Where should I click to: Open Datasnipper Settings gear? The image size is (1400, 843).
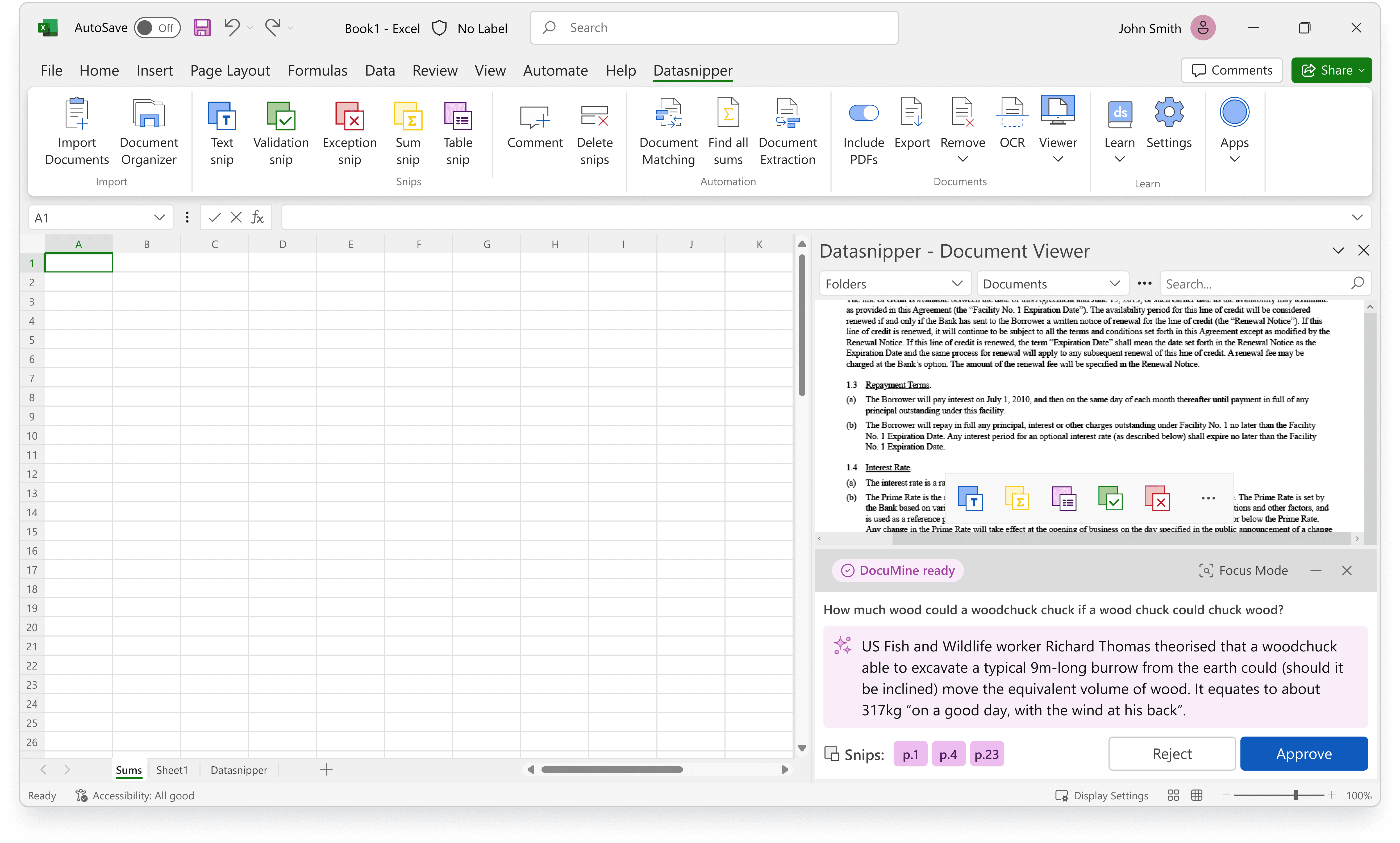[x=1168, y=113]
